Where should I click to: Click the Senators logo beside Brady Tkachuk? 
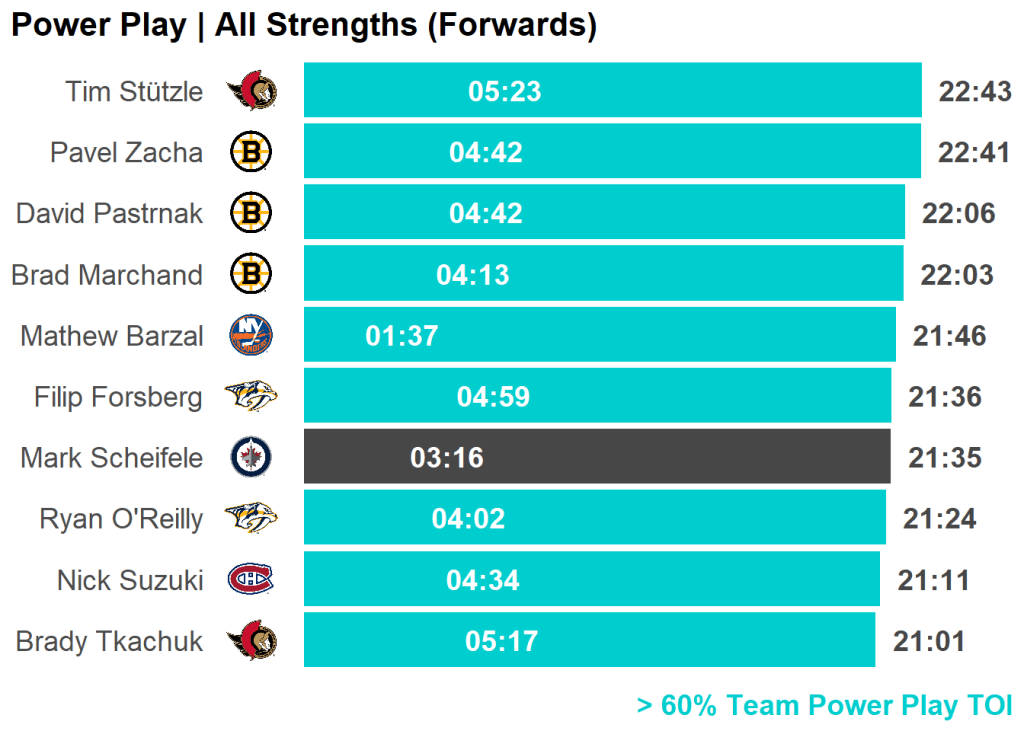pyautogui.click(x=251, y=640)
